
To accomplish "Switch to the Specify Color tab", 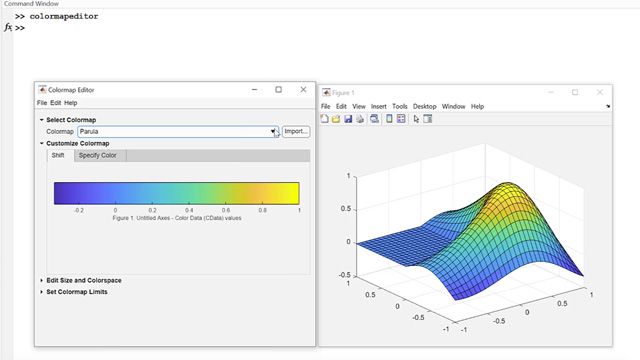I will (100, 156).
